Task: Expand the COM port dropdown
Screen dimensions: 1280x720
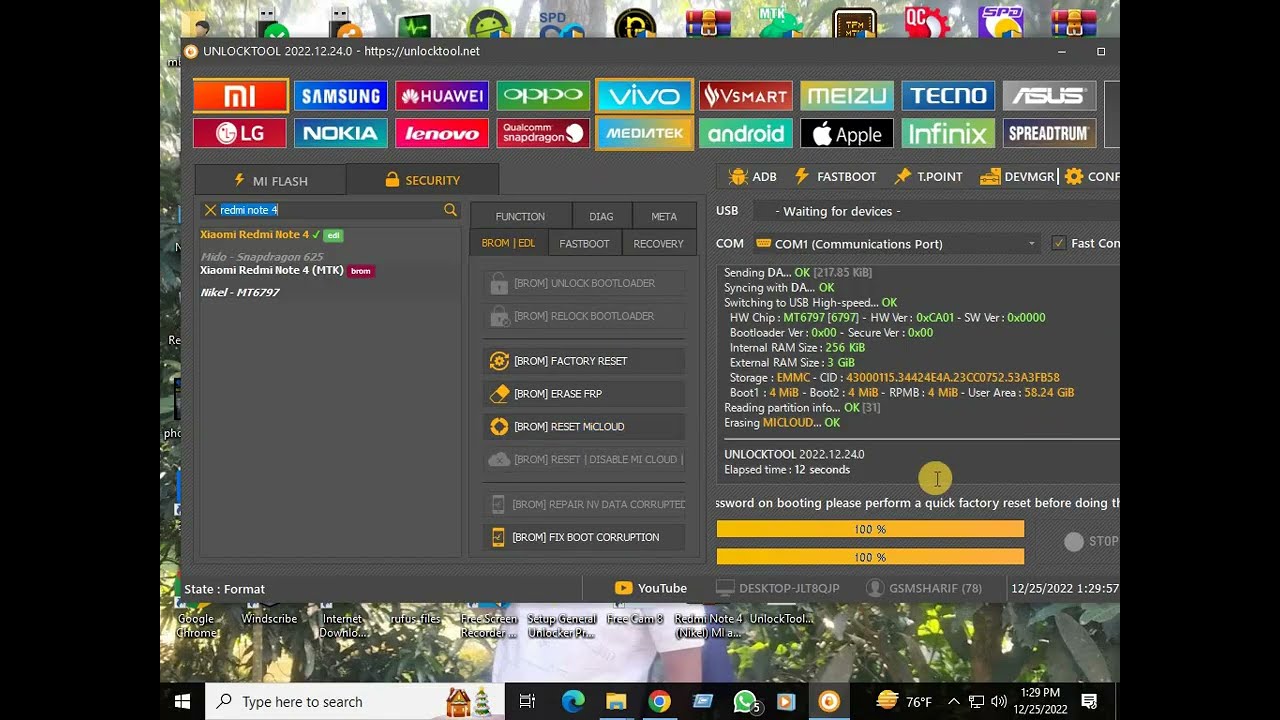Action: 1032,244
